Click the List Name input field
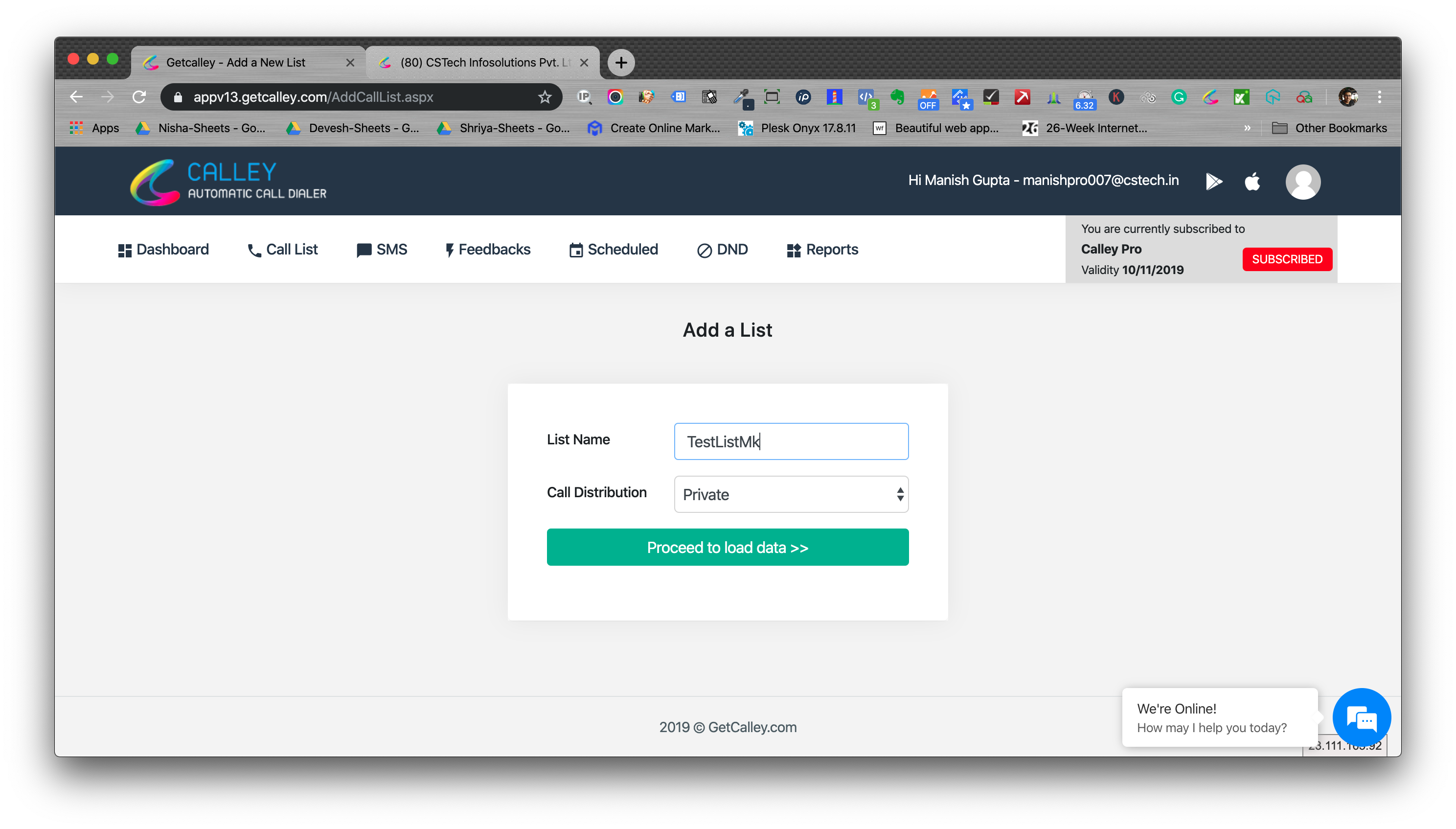This screenshot has height=829, width=1456. [x=791, y=441]
